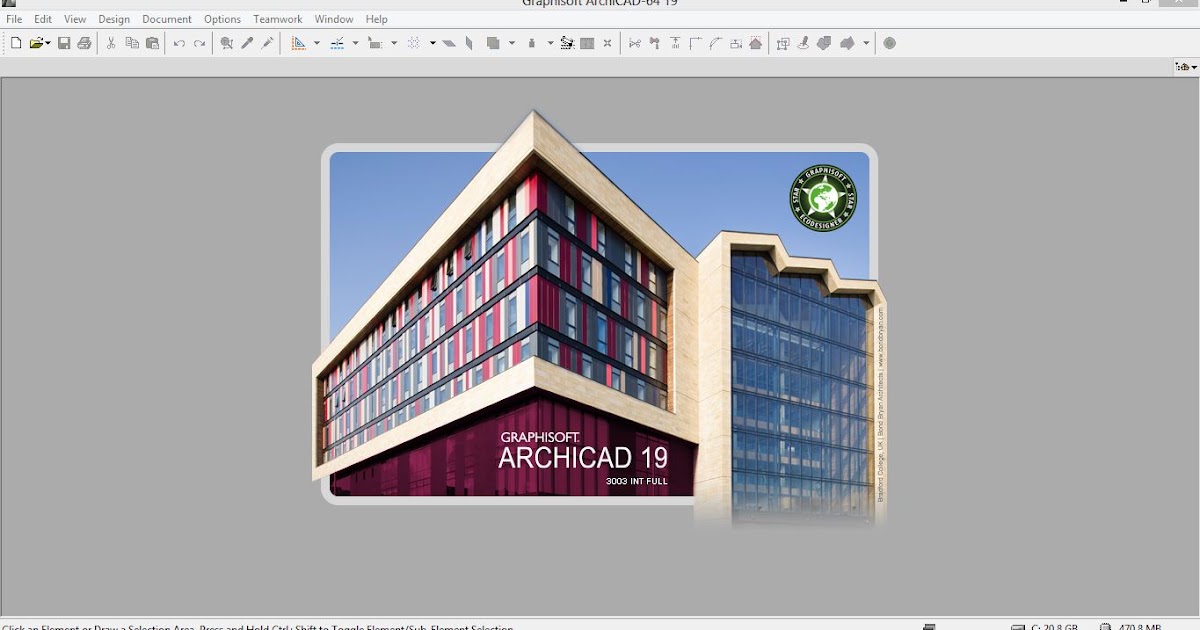Open the Print command icon
The image size is (1200, 630).
pos(85,43)
